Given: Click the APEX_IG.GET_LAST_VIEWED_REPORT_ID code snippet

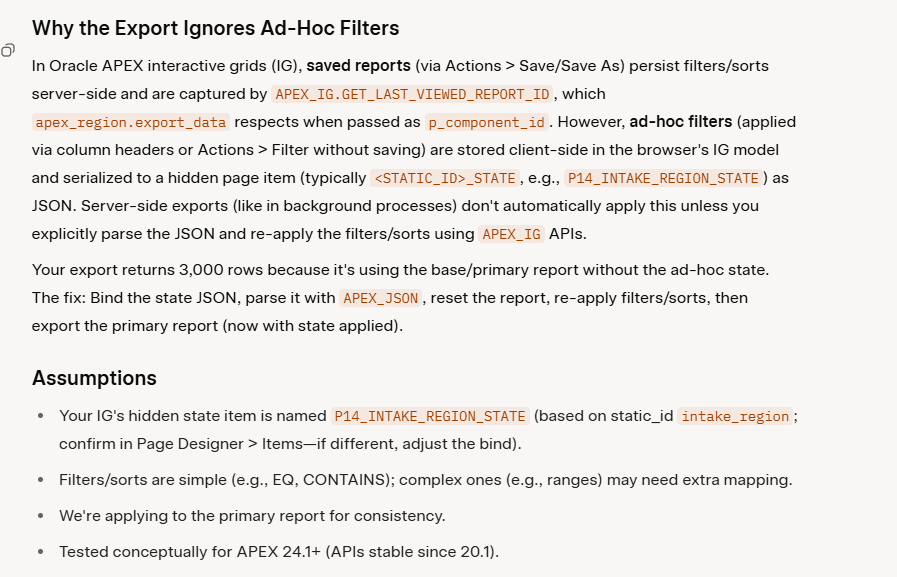Looking at the screenshot, I should point(410,94).
